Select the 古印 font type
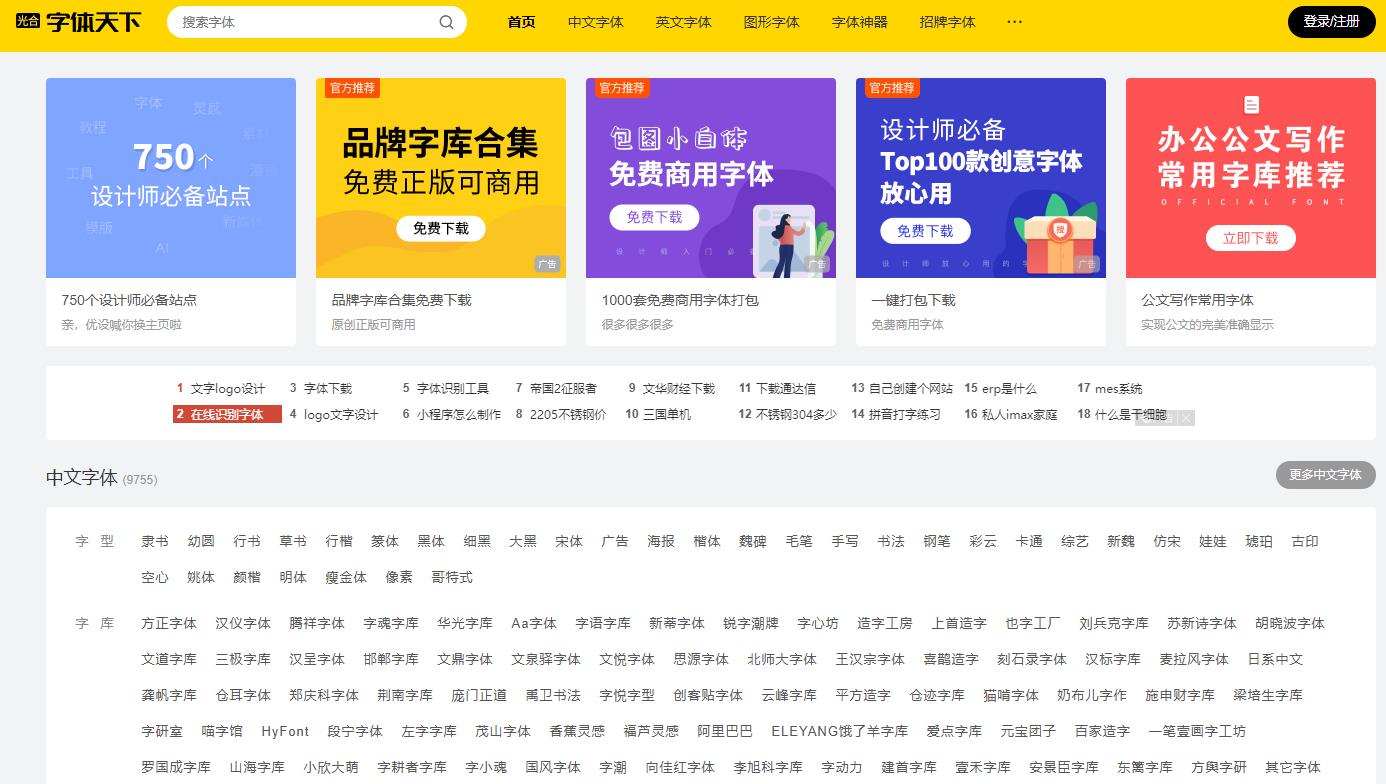 coord(1305,541)
